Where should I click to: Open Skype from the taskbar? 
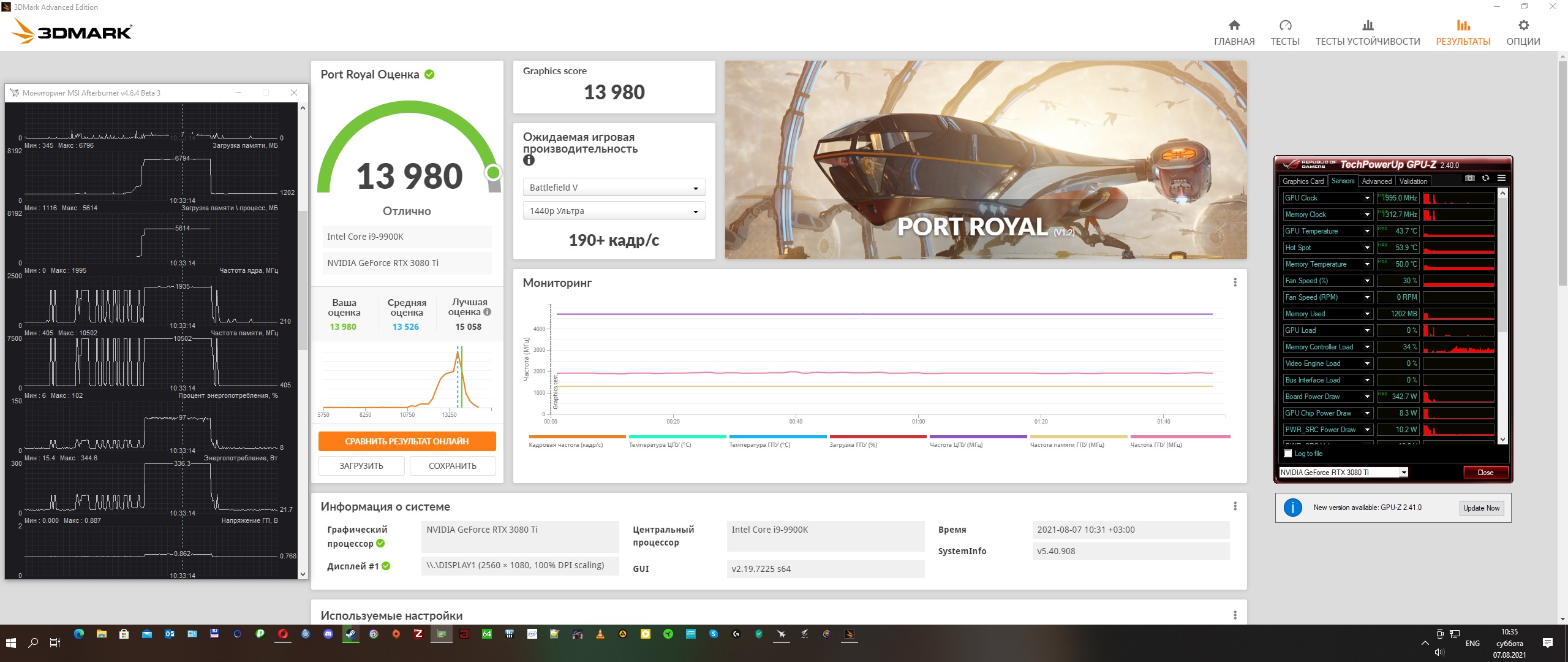click(x=714, y=634)
